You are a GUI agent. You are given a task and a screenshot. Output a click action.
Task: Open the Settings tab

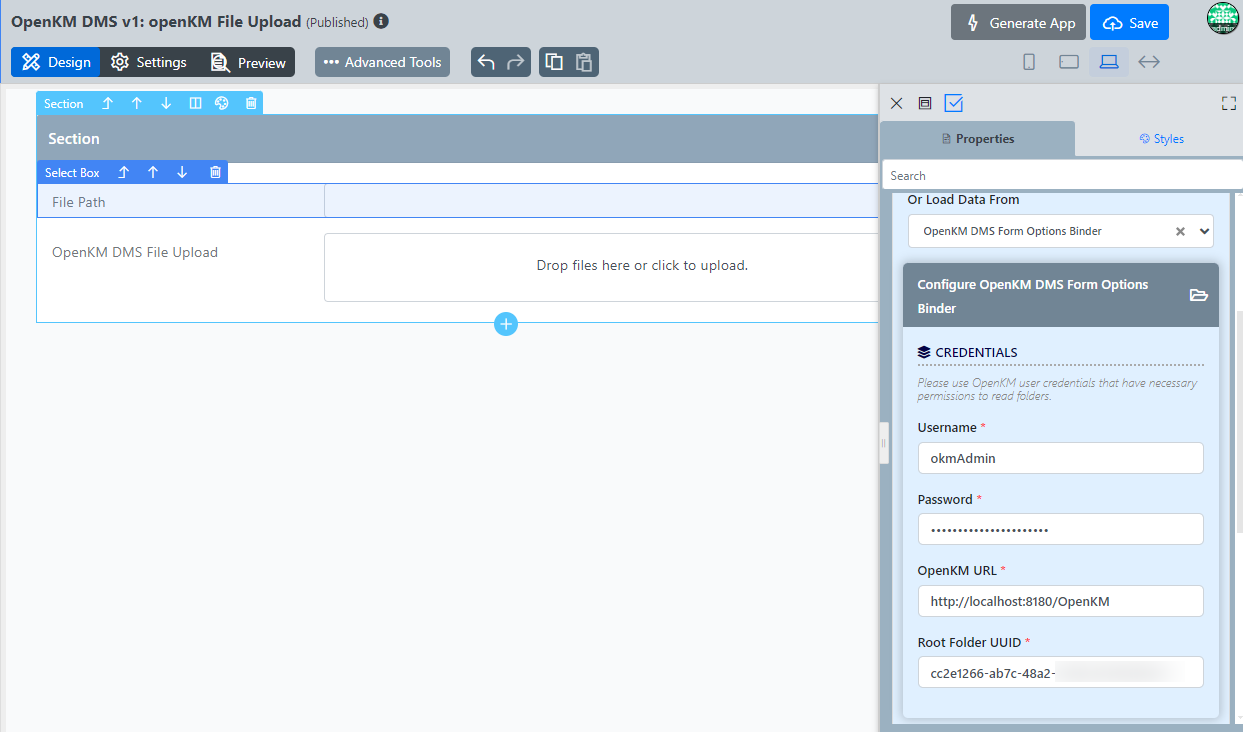pos(149,62)
